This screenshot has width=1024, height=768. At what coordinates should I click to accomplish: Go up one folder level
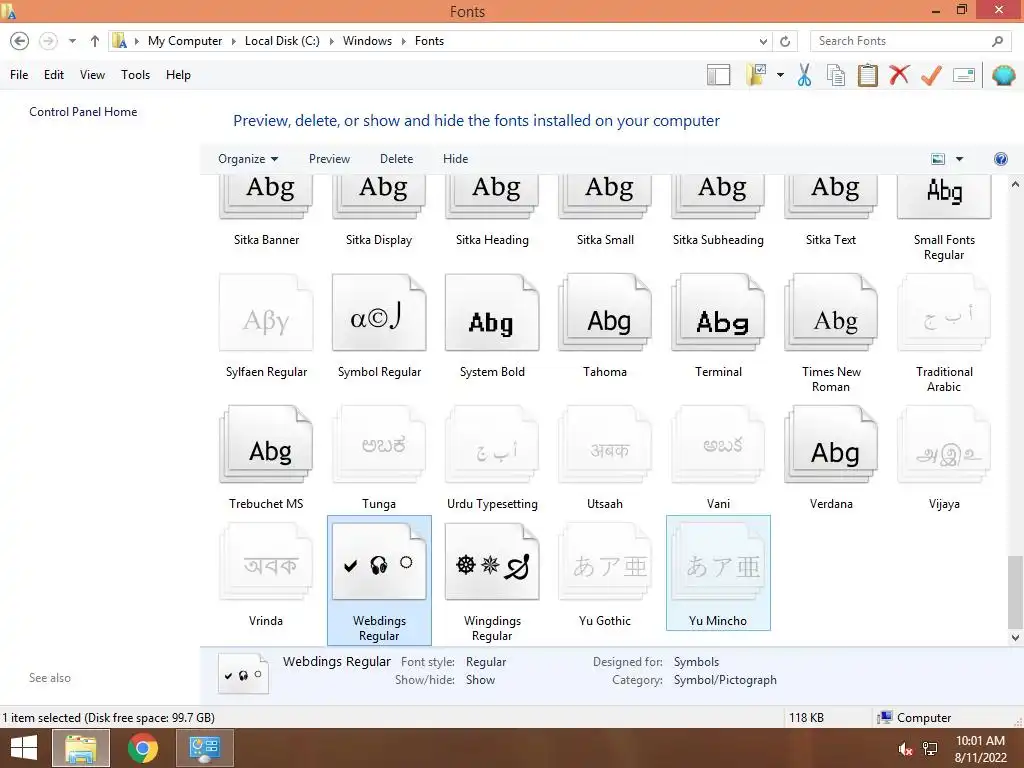(95, 41)
